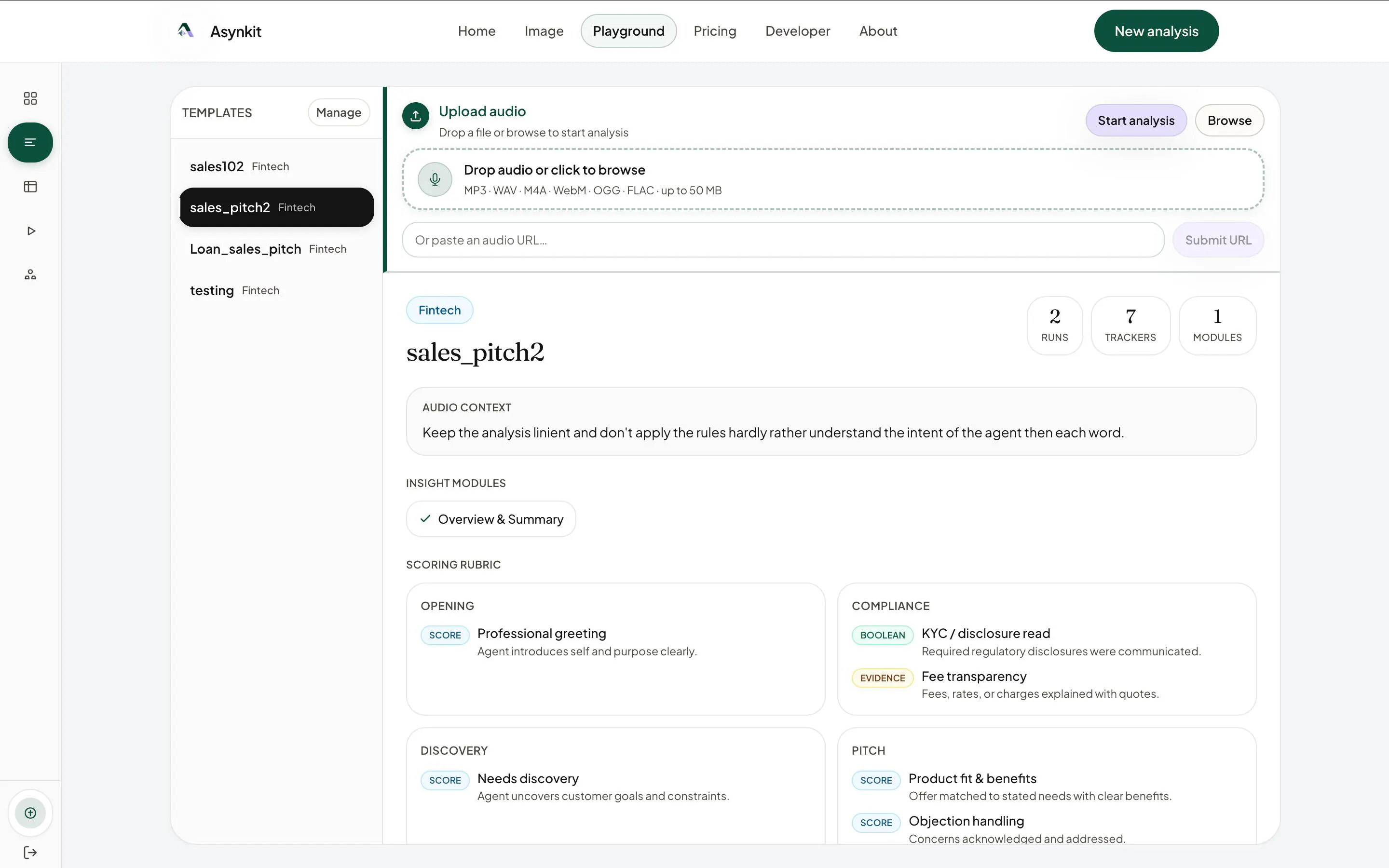Screen dimensions: 1389x868
Task: Open the About nav item
Action: coord(878,31)
